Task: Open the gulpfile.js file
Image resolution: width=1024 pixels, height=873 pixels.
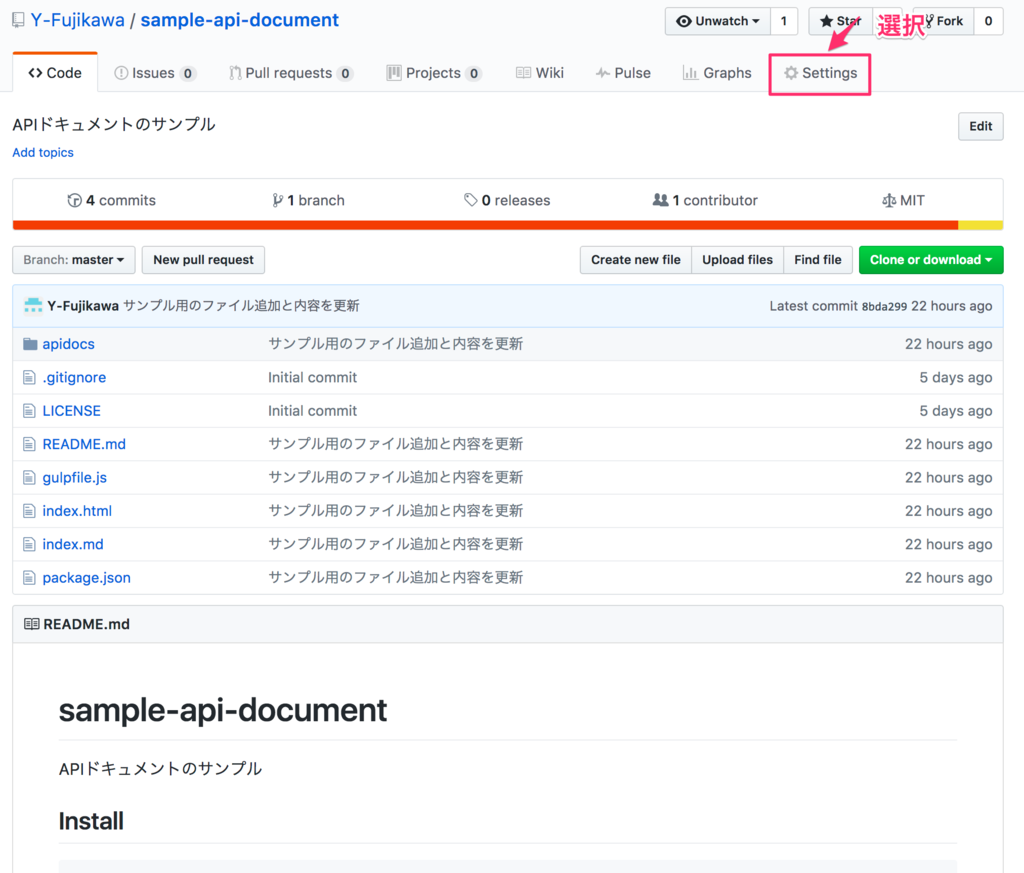Action: (x=74, y=477)
